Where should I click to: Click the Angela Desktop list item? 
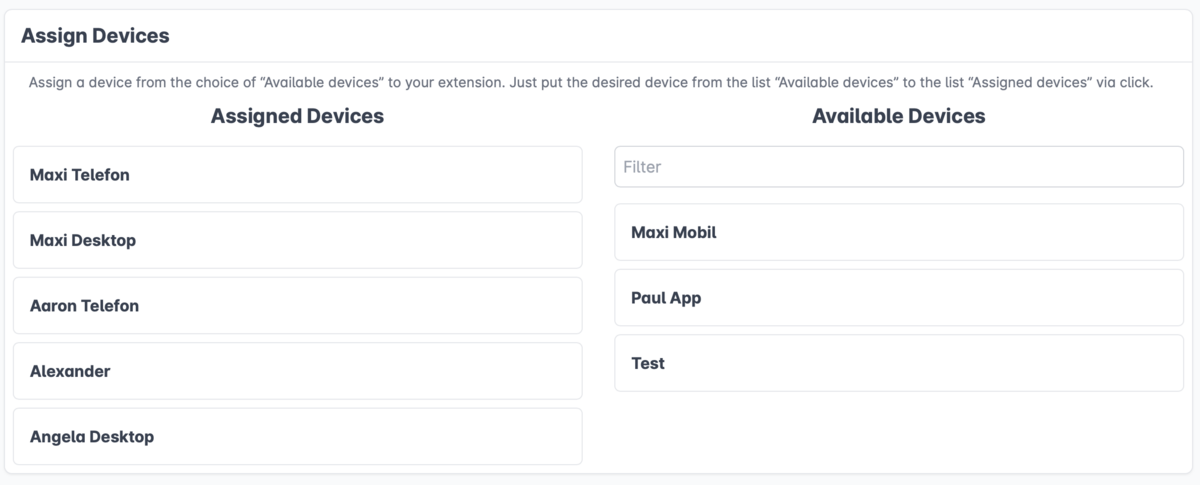point(298,436)
